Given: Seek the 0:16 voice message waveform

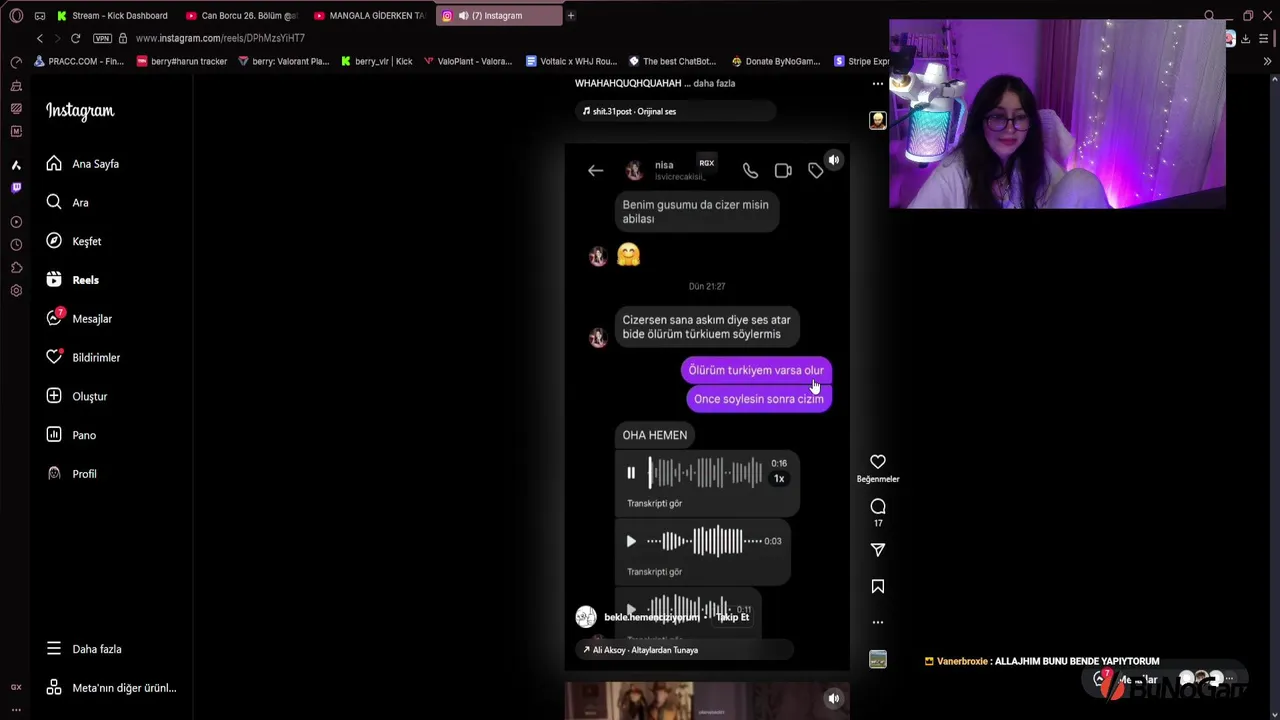Looking at the screenshot, I should [x=706, y=473].
